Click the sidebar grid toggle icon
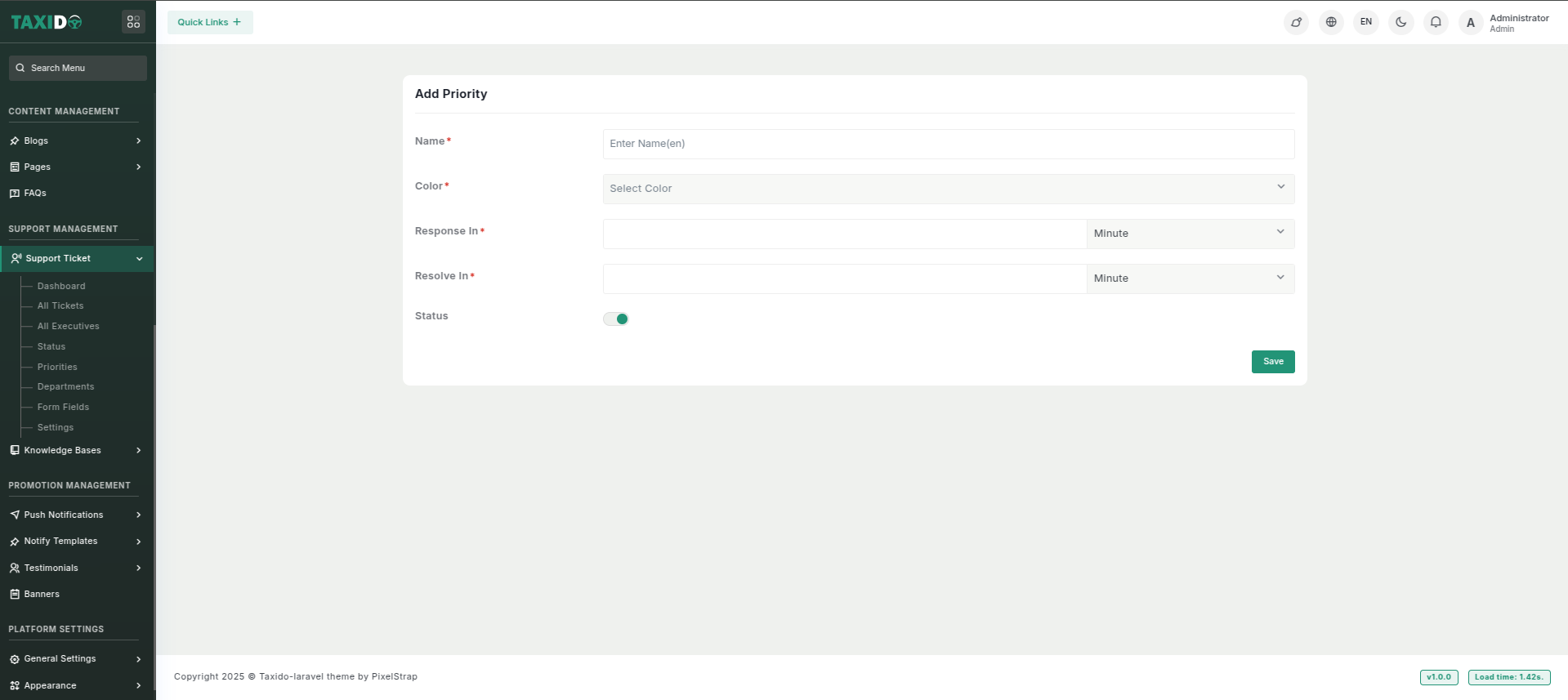 pyautogui.click(x=133, y=22)
